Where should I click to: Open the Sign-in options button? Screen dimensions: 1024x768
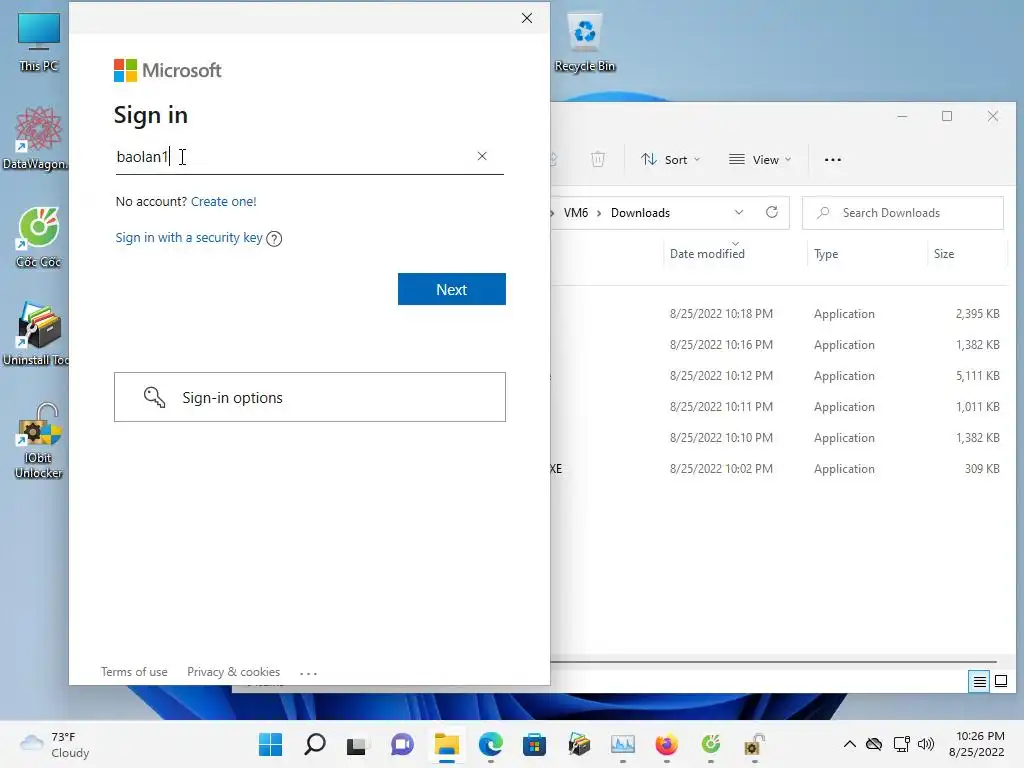tap(310, 397)
